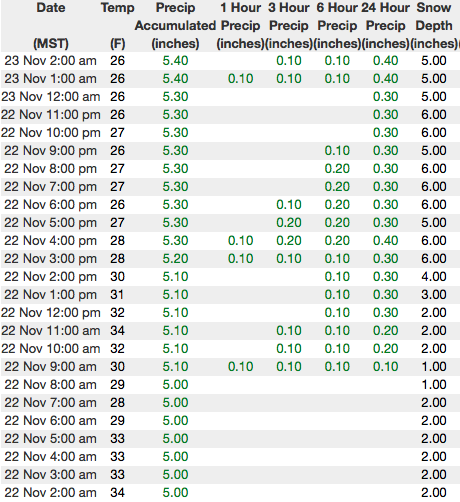Viewport: 460px width, 502px height.
Task: Click the 22 Nov 11:00 pm snow depth value
Action: (x=434, y=115)
